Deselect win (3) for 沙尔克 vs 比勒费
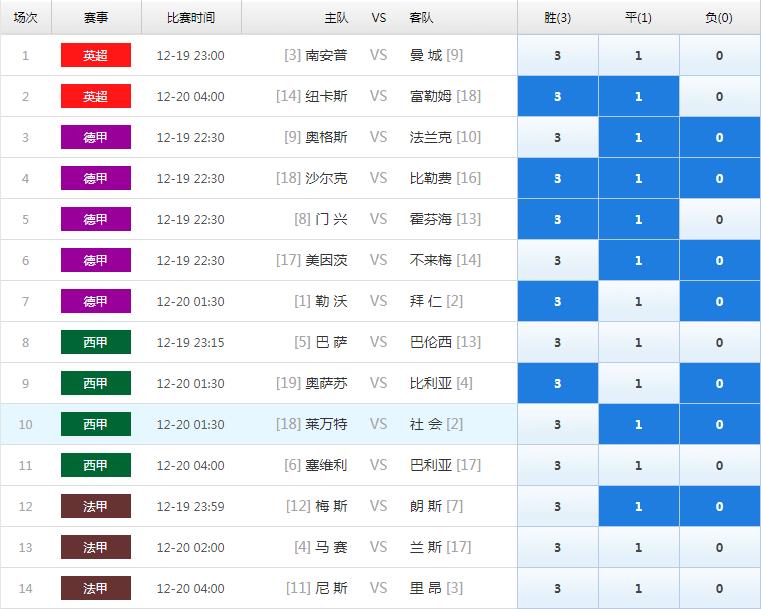Image resolution: width=761 pixels, height=609 pixels. coord(558,178)
